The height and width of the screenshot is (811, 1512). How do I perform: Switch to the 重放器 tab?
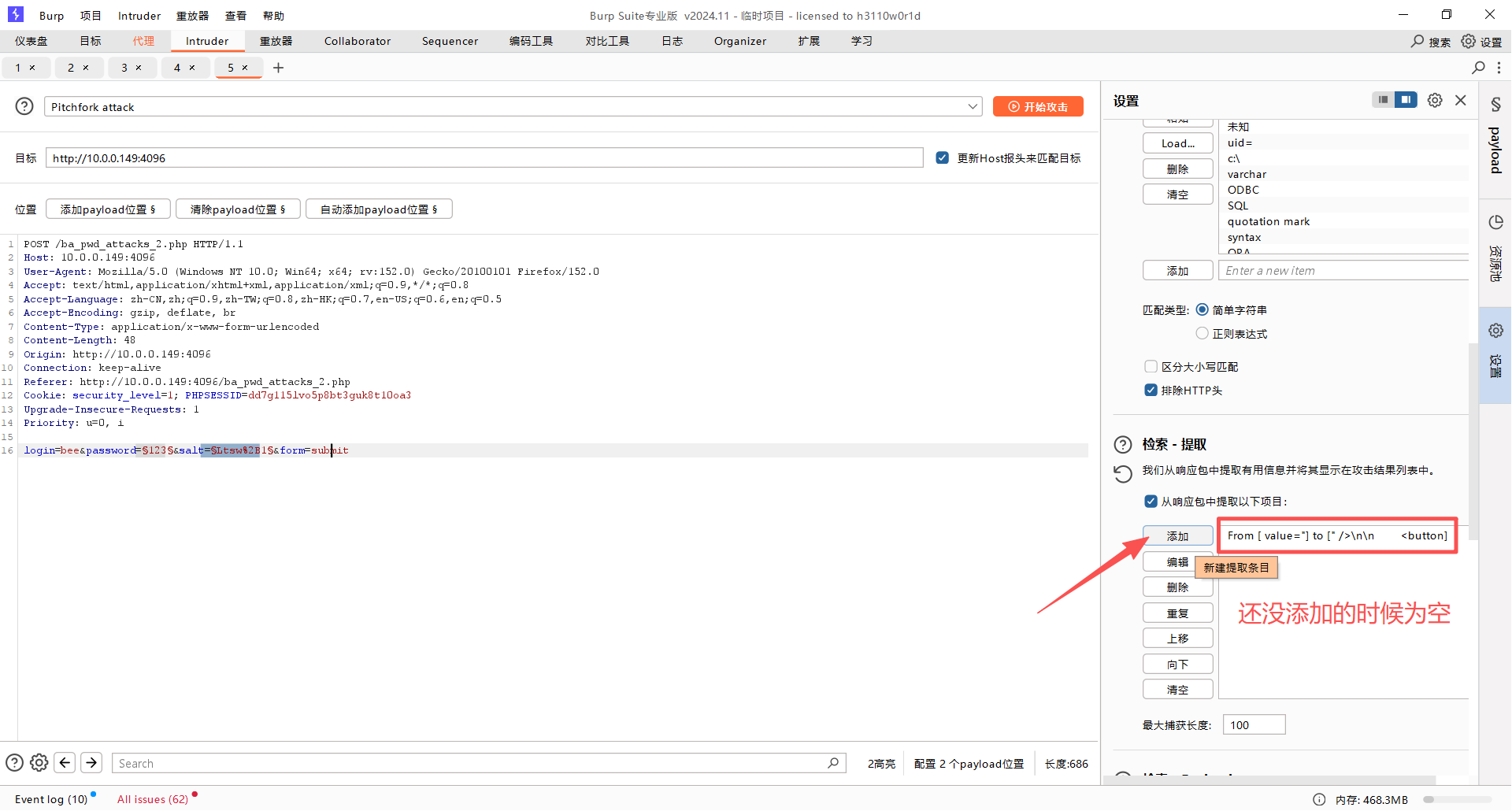click(276, 41)
